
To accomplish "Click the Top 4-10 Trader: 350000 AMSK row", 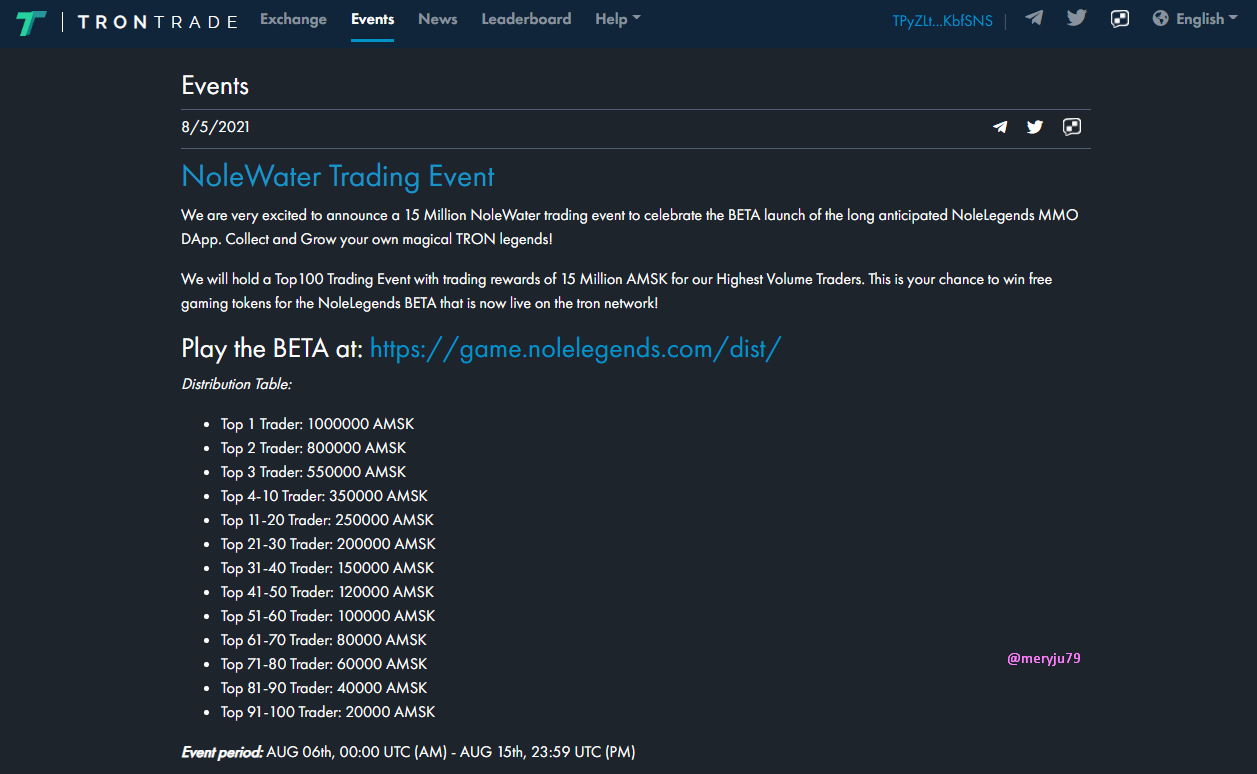I will point(324,496).
